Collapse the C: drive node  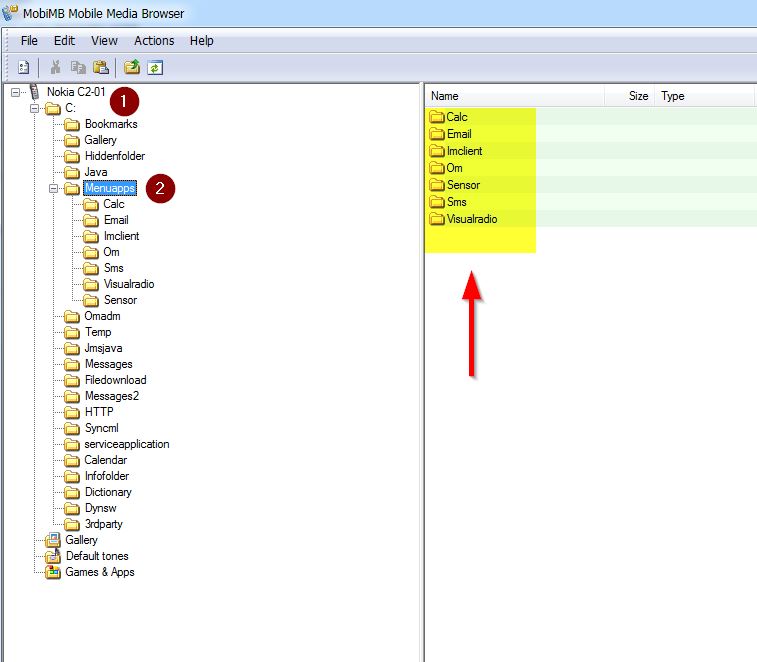coord(35,108)
